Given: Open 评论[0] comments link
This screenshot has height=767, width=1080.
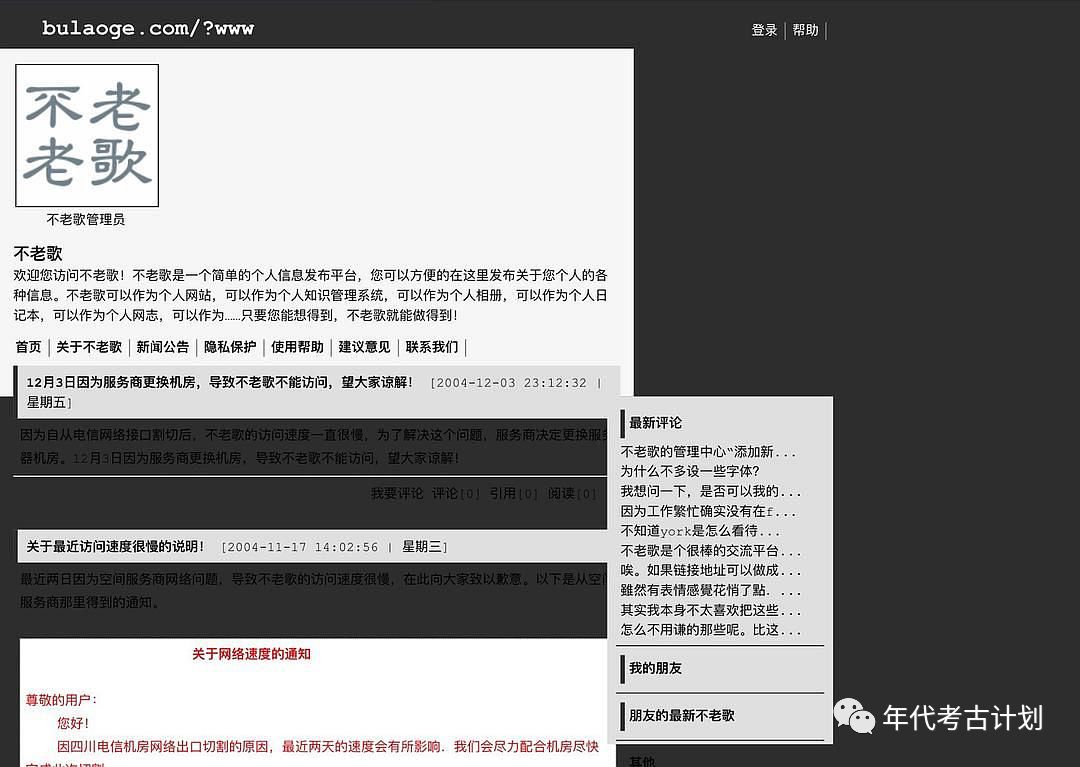Looking at the screenshot, I should point(456,493).
